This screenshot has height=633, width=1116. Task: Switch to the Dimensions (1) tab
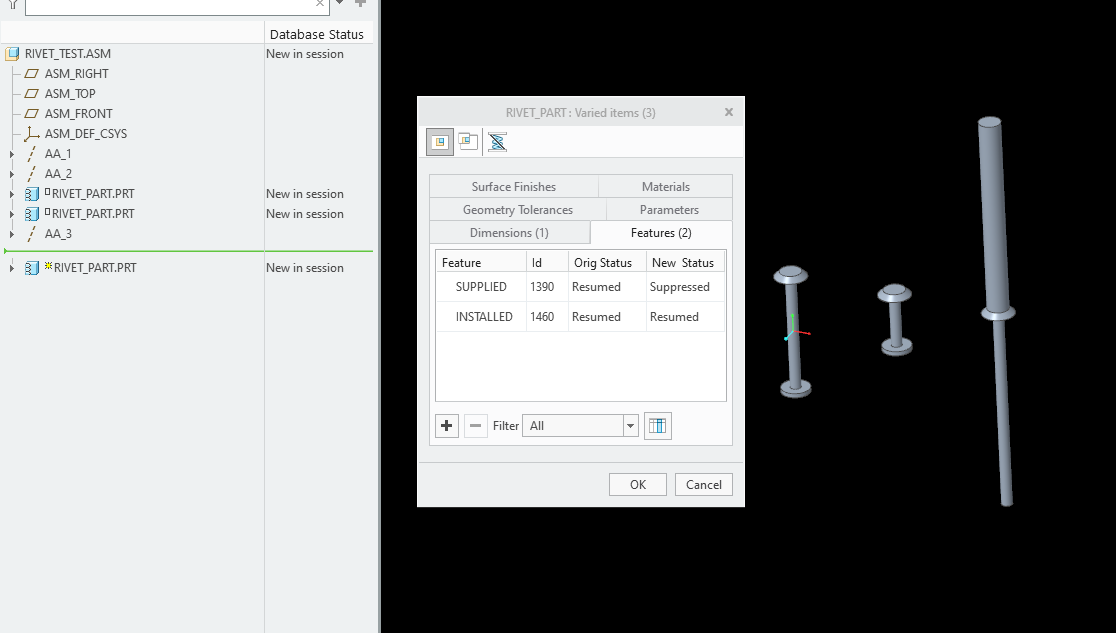tap(510, 231)
